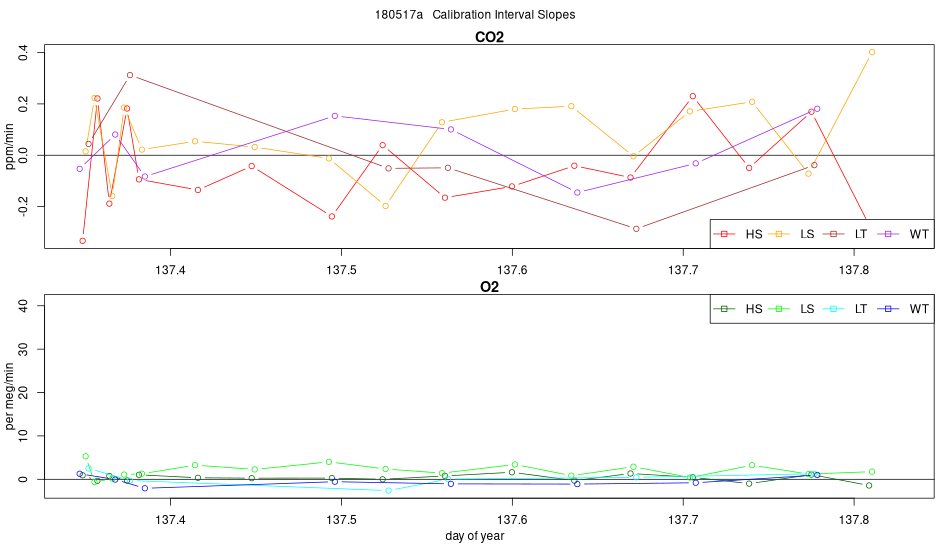This screenshot has width=950, height=550.
Task: Click the 137.7 tick under the O2 chart
Action: 683,520
